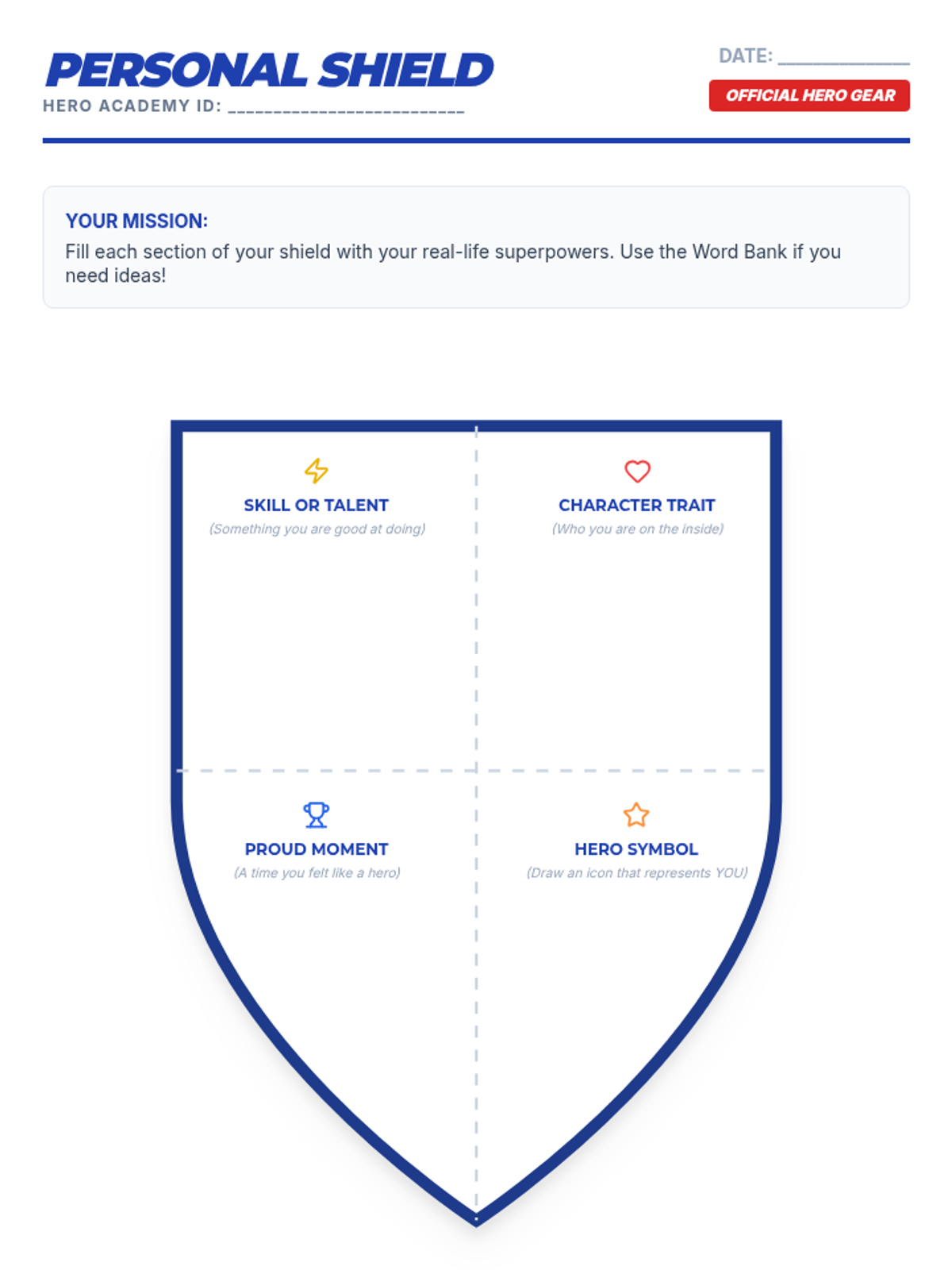
Task: Click the Skill or Talent heading
Action: coord(317,506)
